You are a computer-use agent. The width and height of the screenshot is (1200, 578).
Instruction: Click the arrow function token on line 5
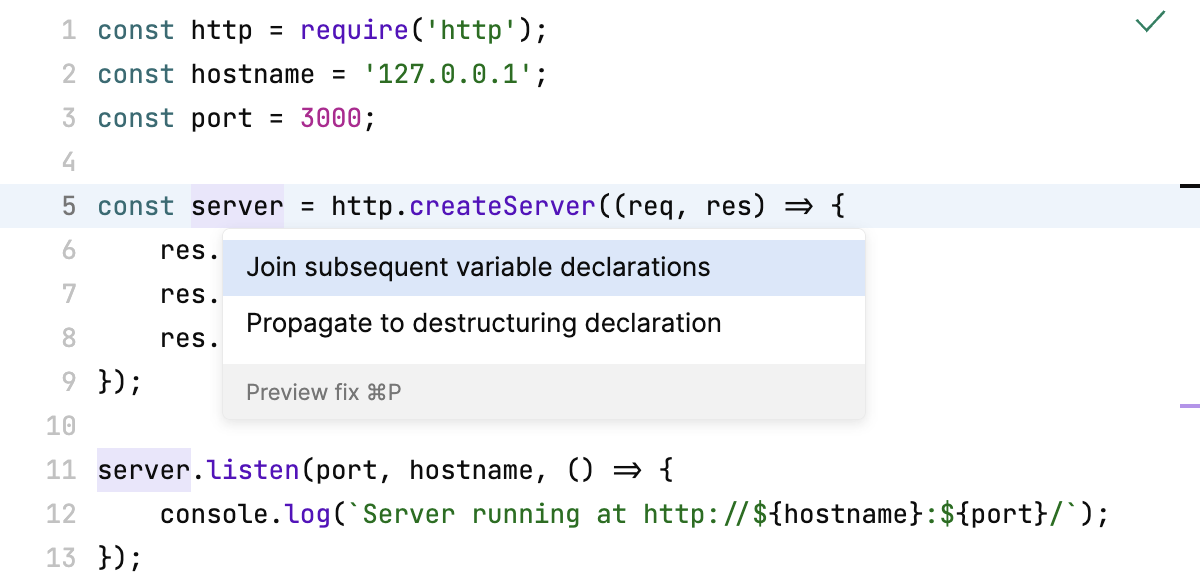[x=800, y=206]
